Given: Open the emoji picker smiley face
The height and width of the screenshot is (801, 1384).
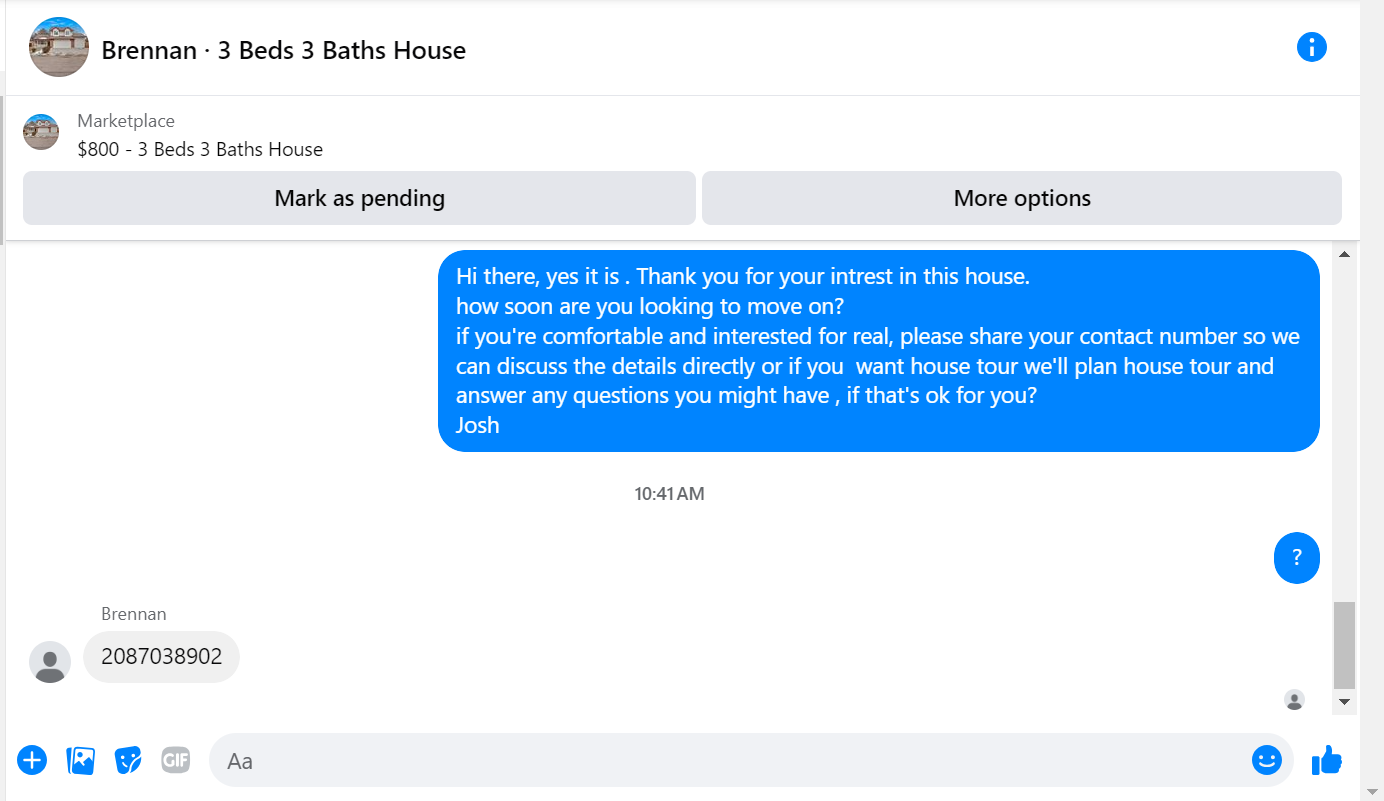Looking at the screenshot, I should click(1266, 760).
